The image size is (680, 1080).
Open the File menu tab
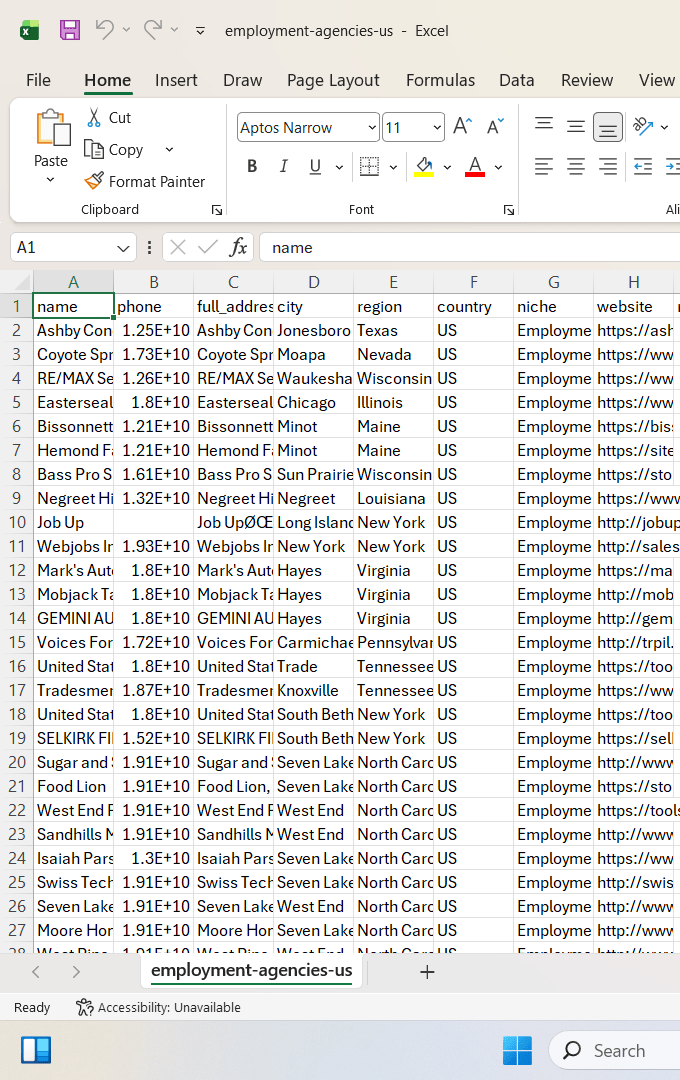pyautogui.click(x=39, y=80)
